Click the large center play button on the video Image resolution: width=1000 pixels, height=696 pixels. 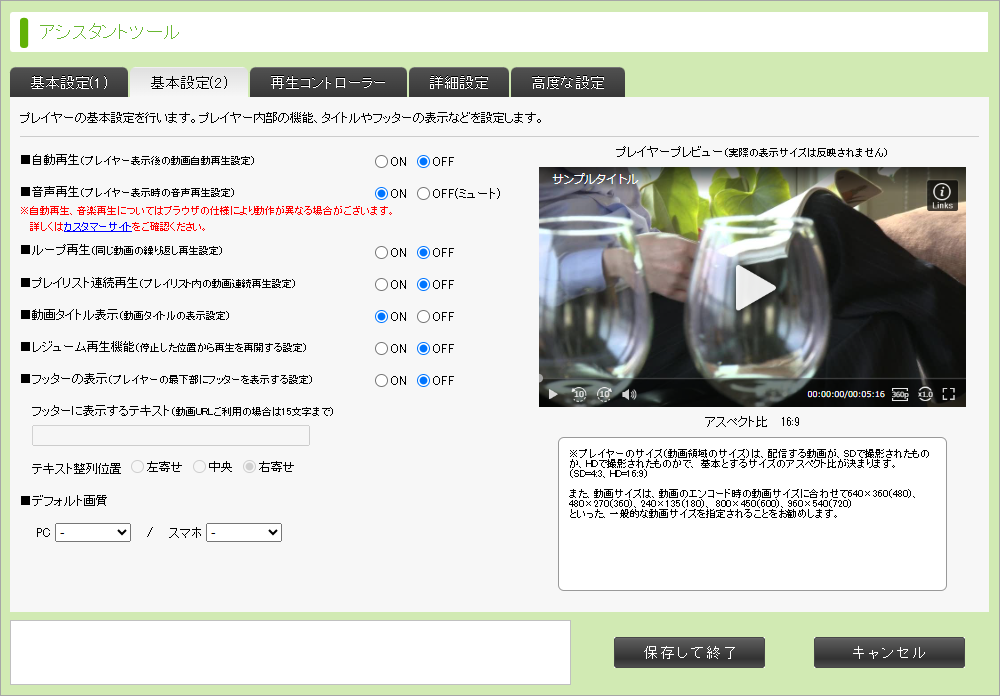click(754, 288)
